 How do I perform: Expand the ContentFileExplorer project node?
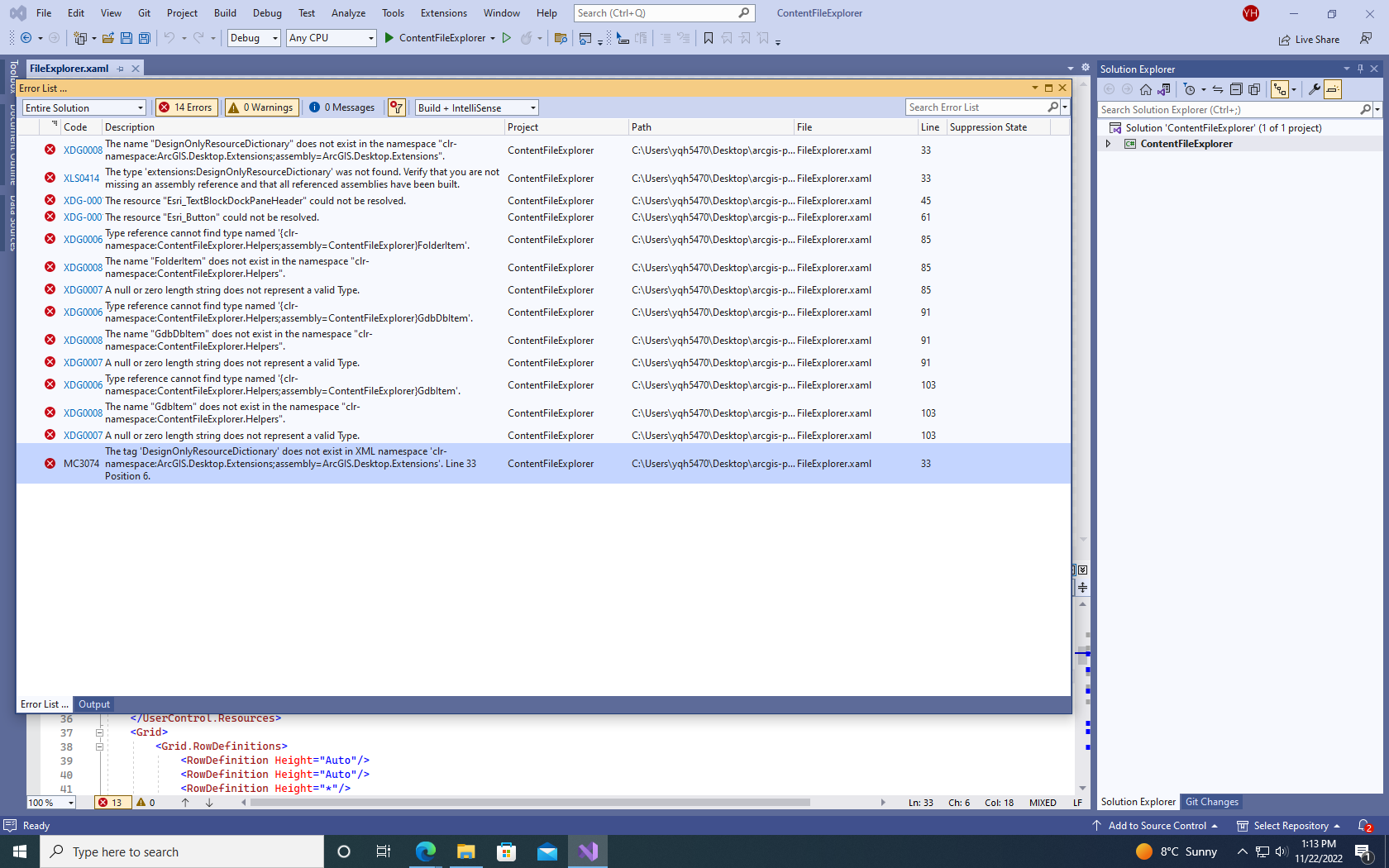click(x=1109, y=143)
